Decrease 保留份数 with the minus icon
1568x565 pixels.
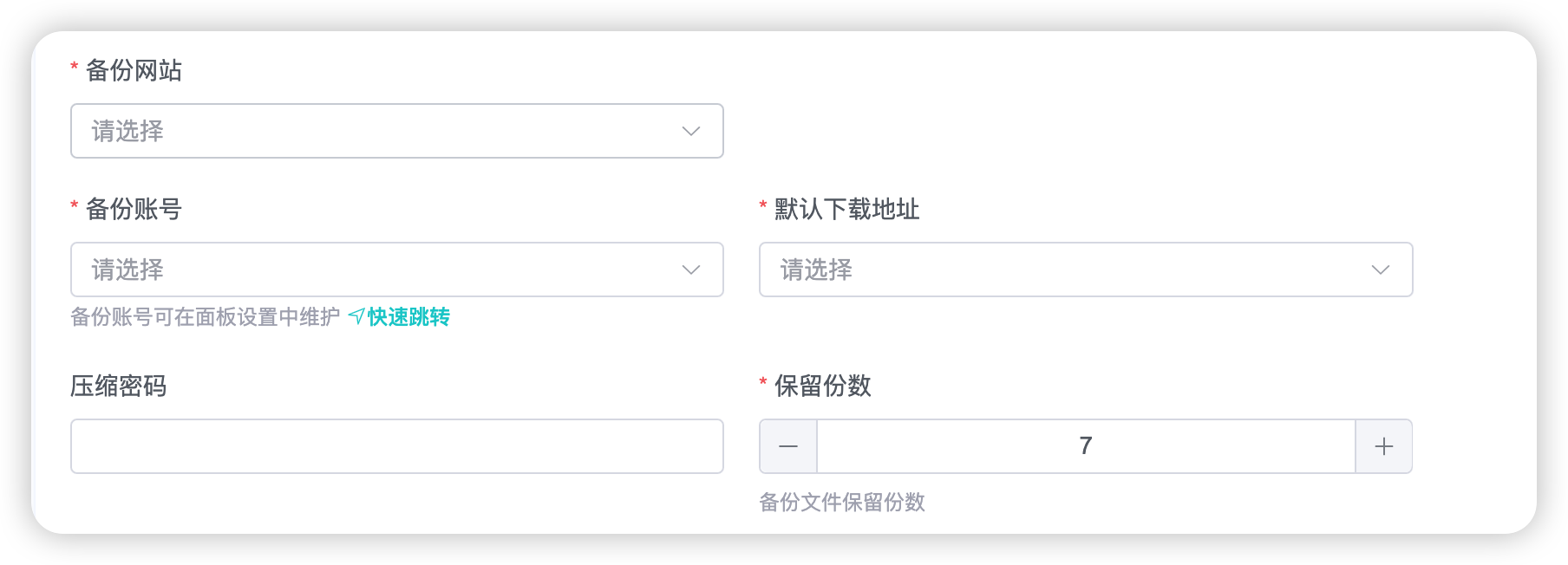pos(788,446)
